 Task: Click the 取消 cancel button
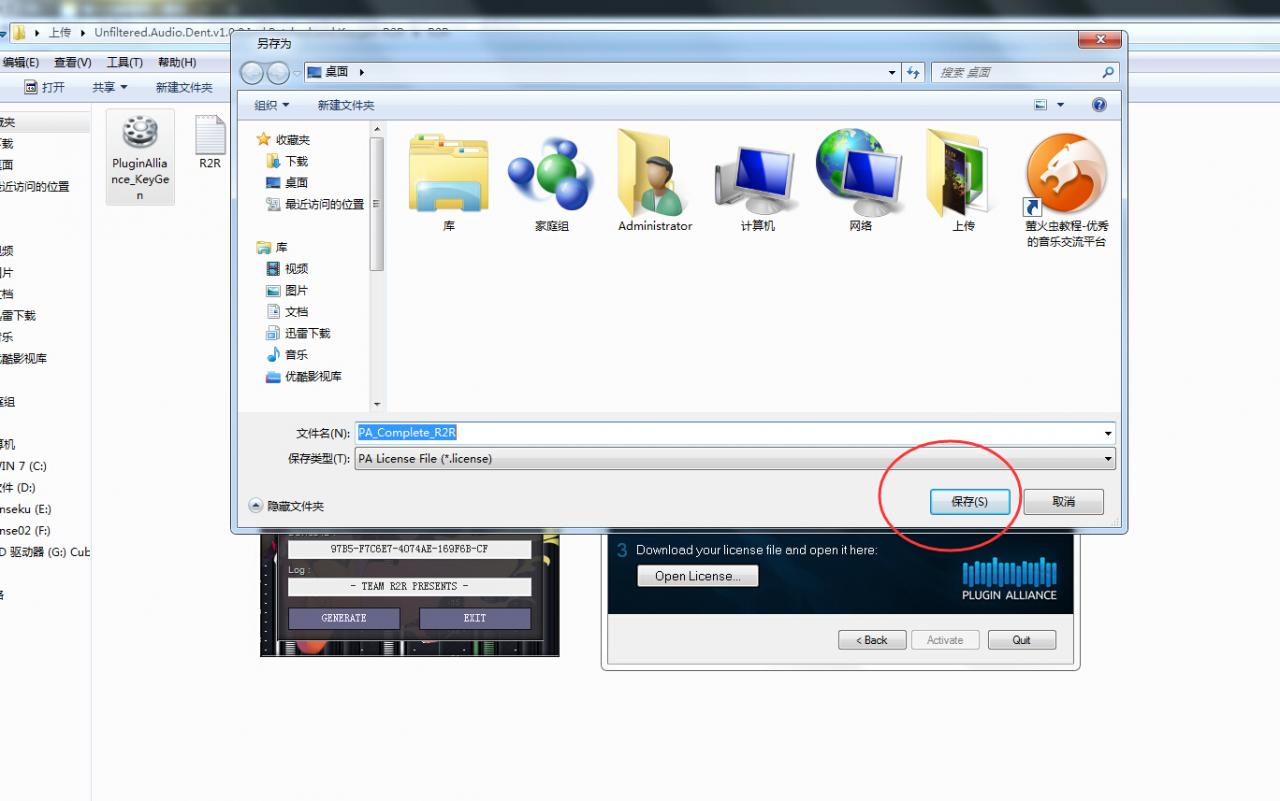click(1064, 501)
